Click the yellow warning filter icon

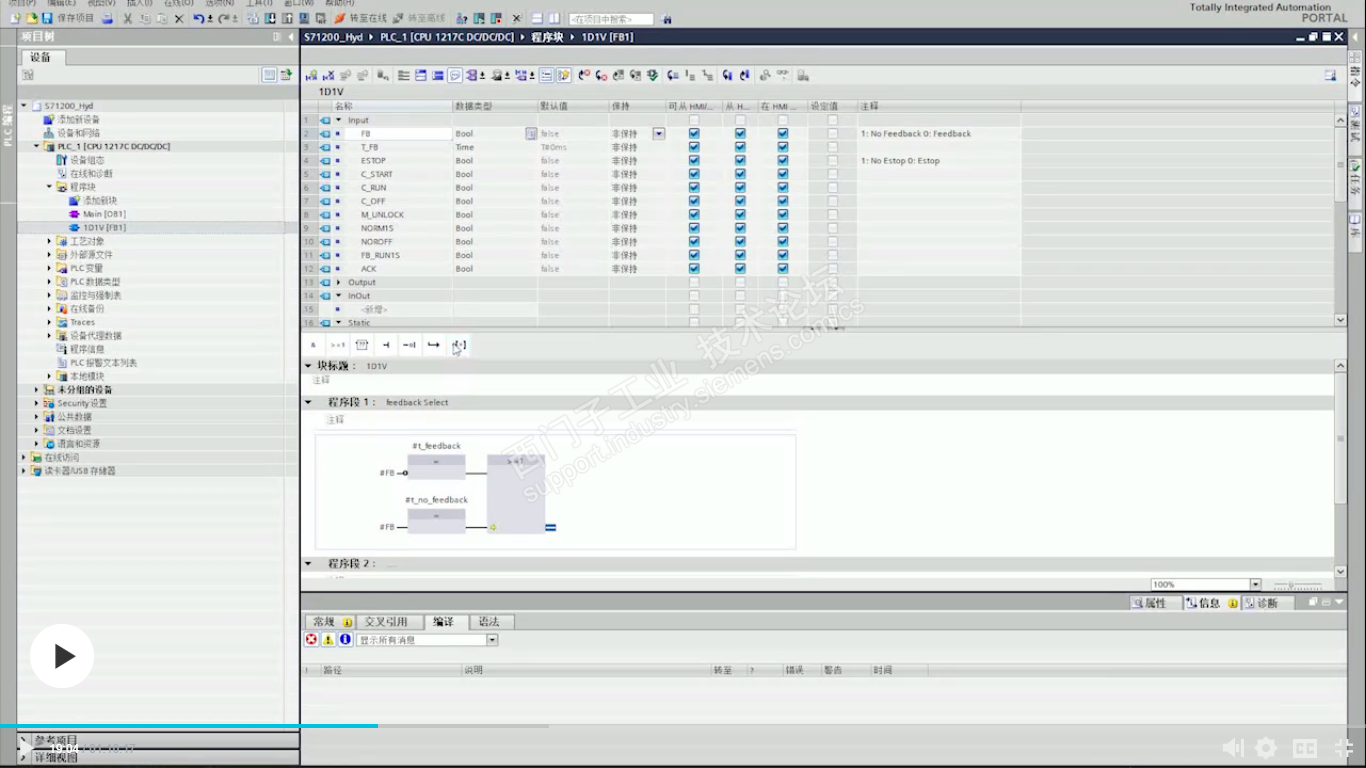pos(328,640)
